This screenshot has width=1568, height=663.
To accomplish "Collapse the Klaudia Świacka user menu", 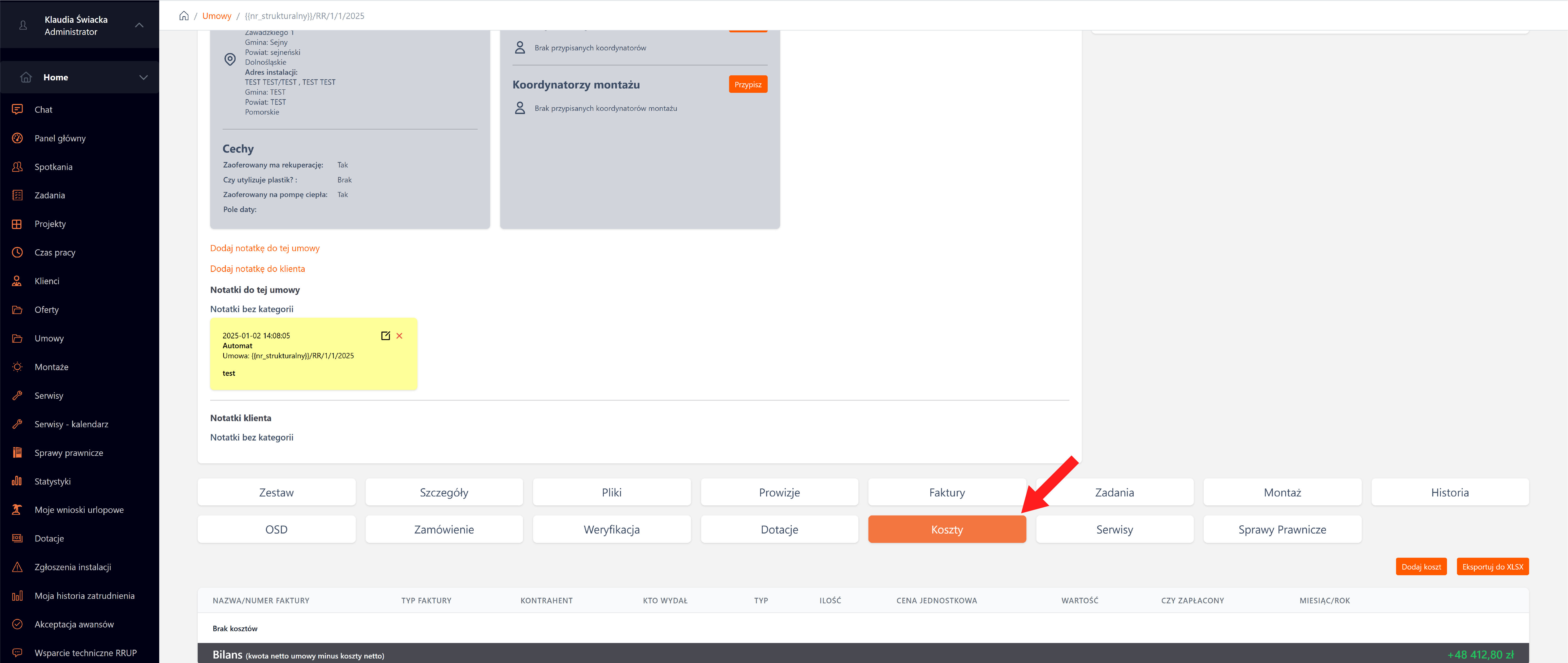I will (139, 25).
